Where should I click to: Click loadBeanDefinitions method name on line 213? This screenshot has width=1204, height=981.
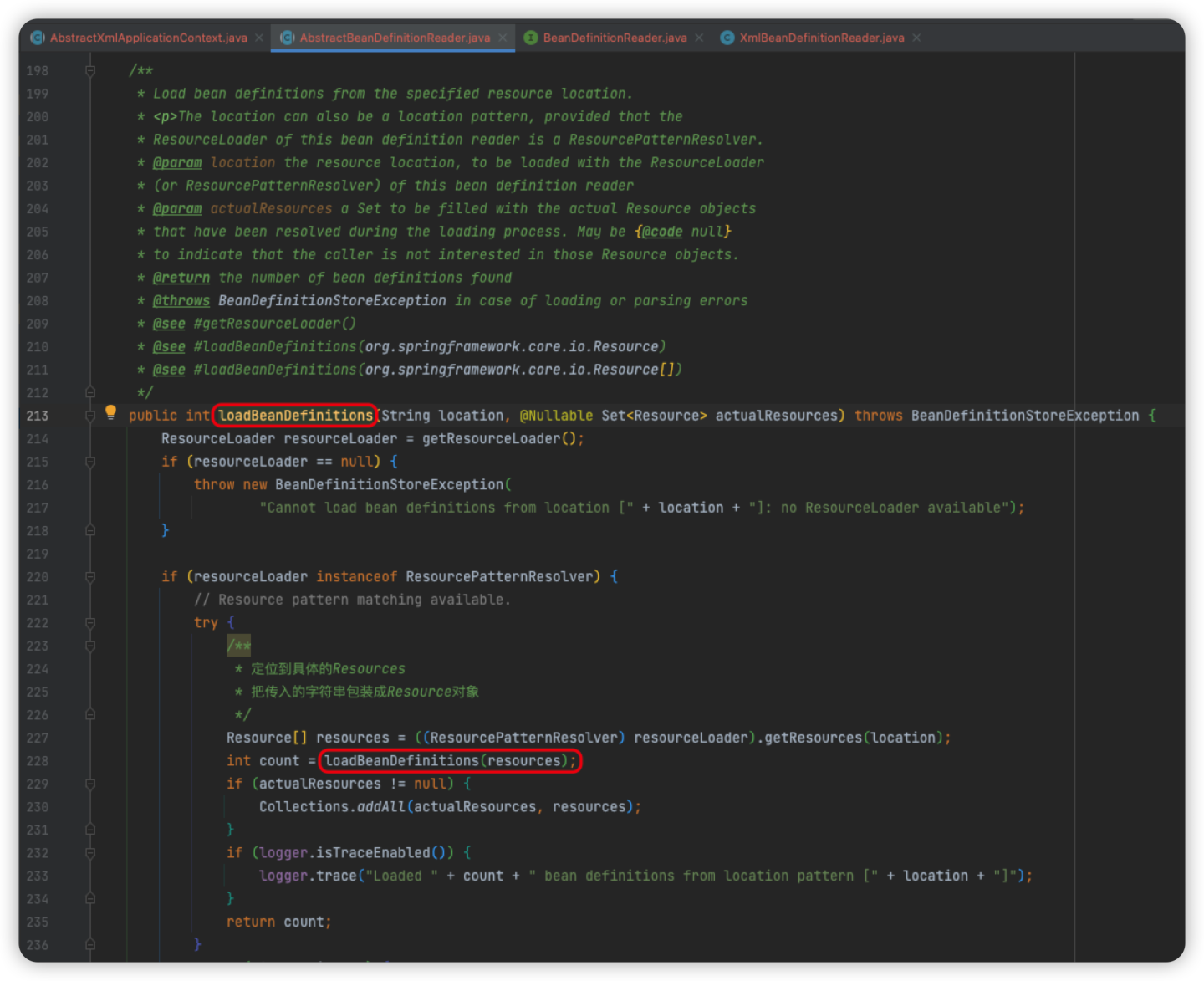pos(295,416)
